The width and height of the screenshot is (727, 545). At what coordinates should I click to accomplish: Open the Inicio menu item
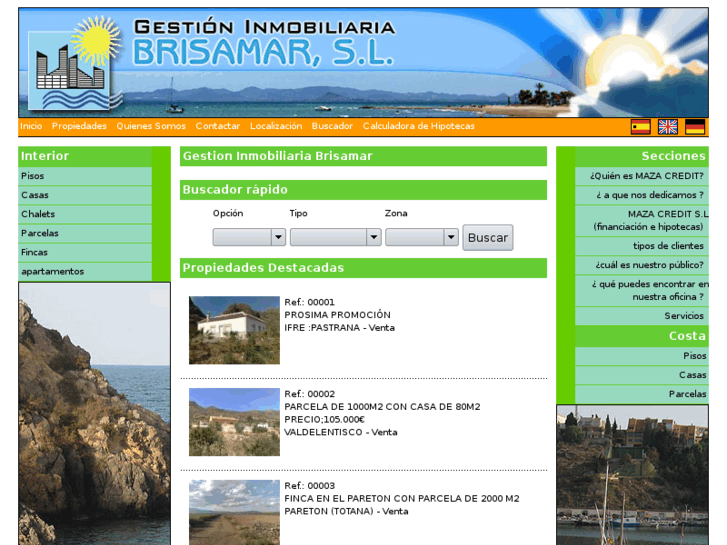tap(31, 126)
